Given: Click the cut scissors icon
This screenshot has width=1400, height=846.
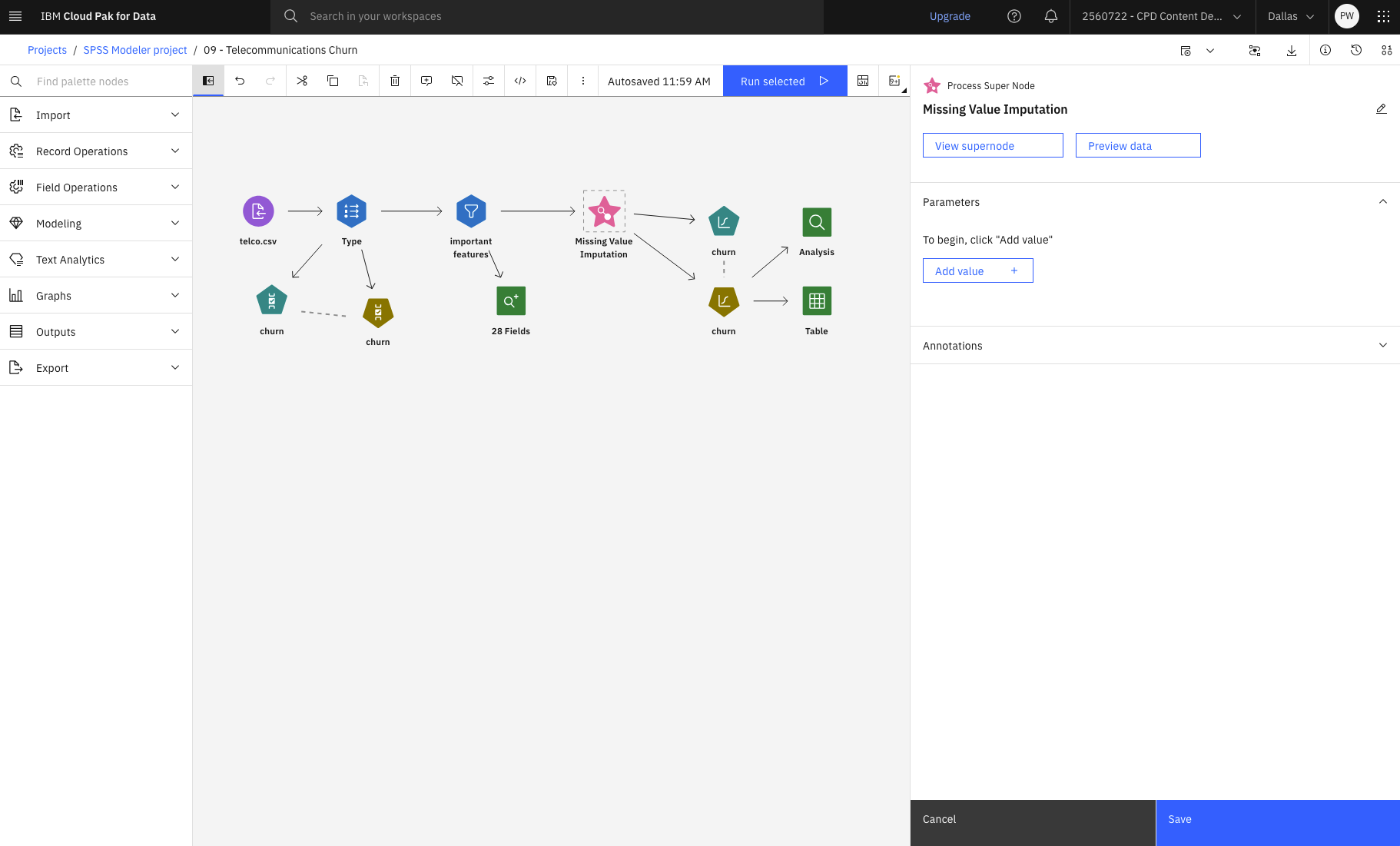Looking at the screenshot, I should click(x=302, y=81).
